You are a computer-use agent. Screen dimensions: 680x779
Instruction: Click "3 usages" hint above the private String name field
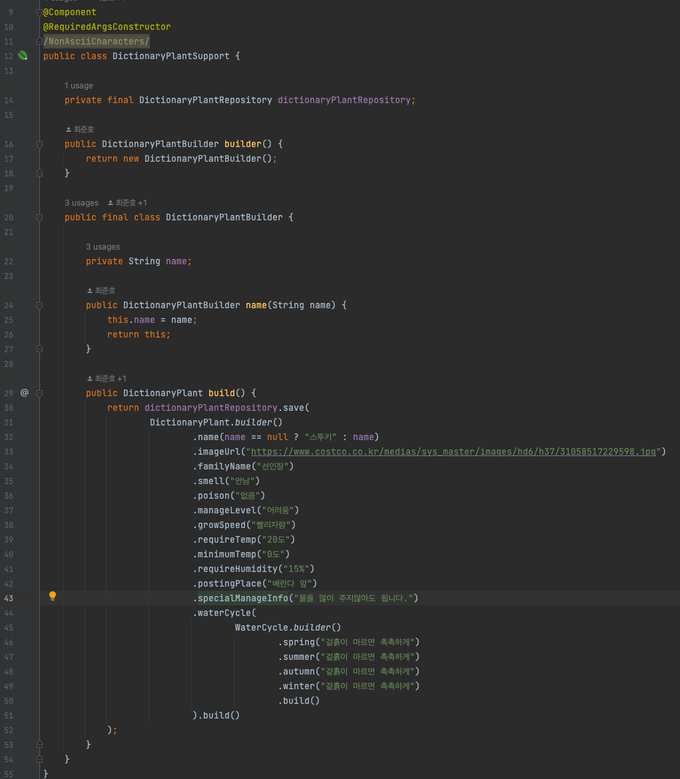pos(103,247)
